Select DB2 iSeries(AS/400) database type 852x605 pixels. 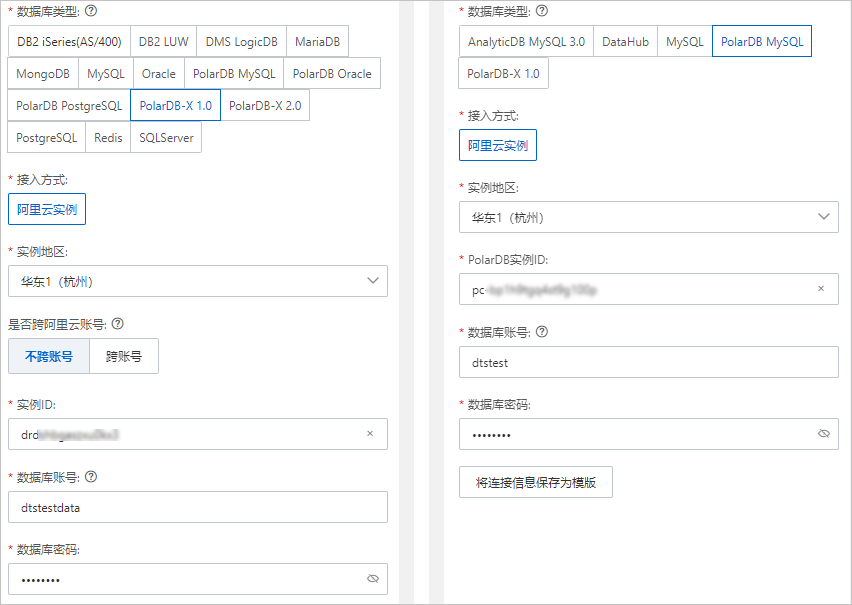pos(69,41)
